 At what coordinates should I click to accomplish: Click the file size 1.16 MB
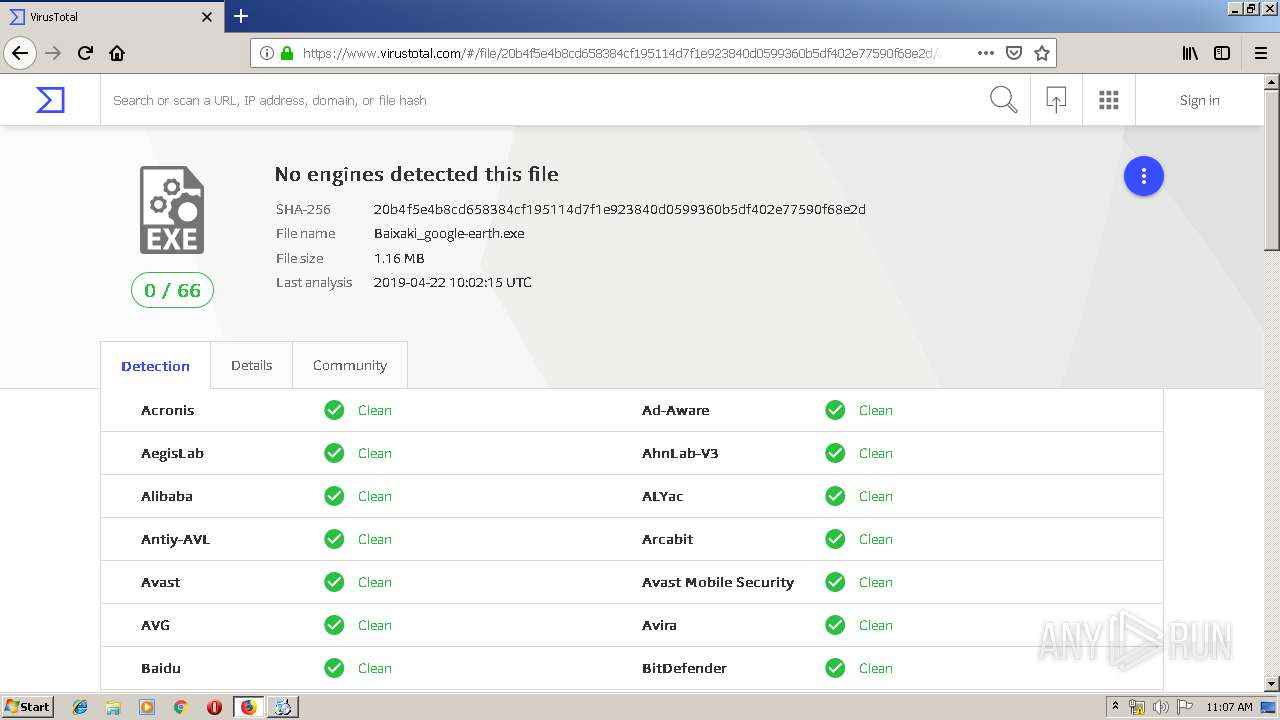point(399,258)
